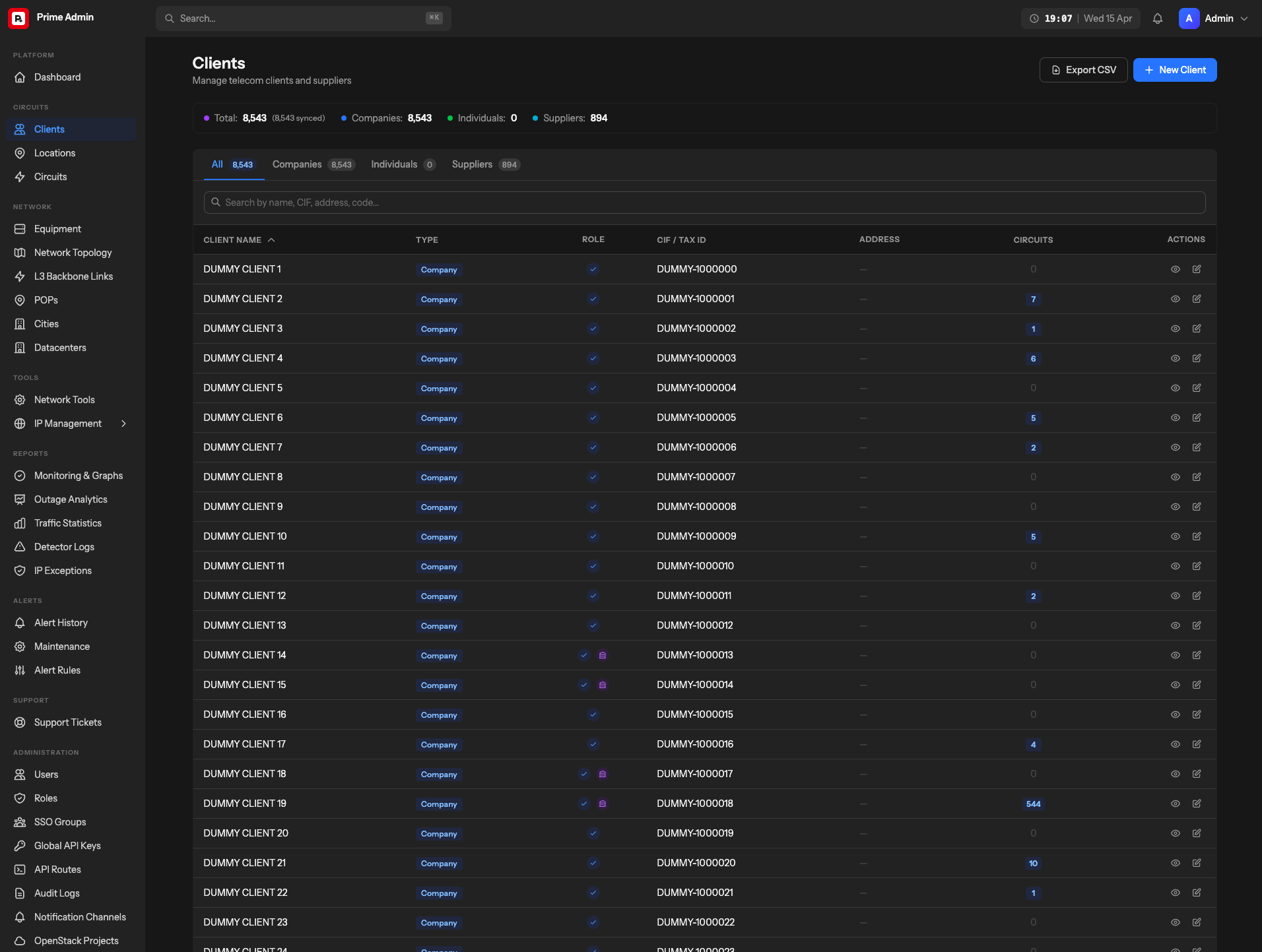Open Support Tickets
Screen dimensions: 1262x952
pyautogui.click(x=67, y=722)
